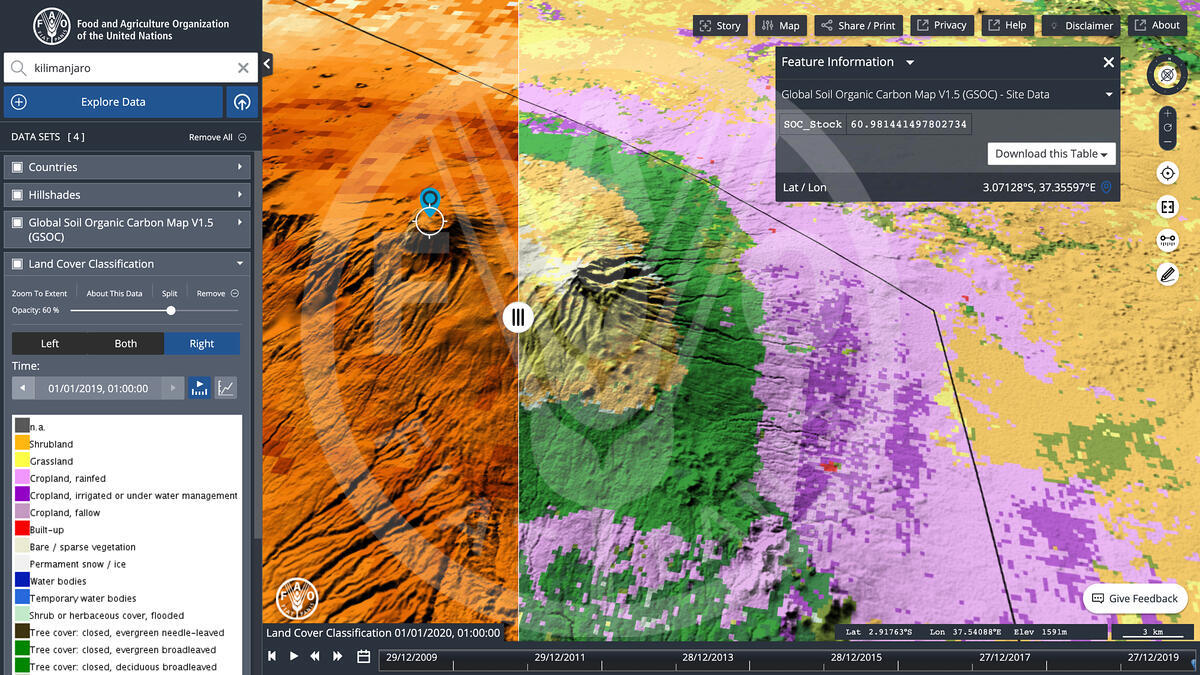Screen dimensions: 1200x675
Task: Click the split-screen divider handle
Action: coord(517,318)
